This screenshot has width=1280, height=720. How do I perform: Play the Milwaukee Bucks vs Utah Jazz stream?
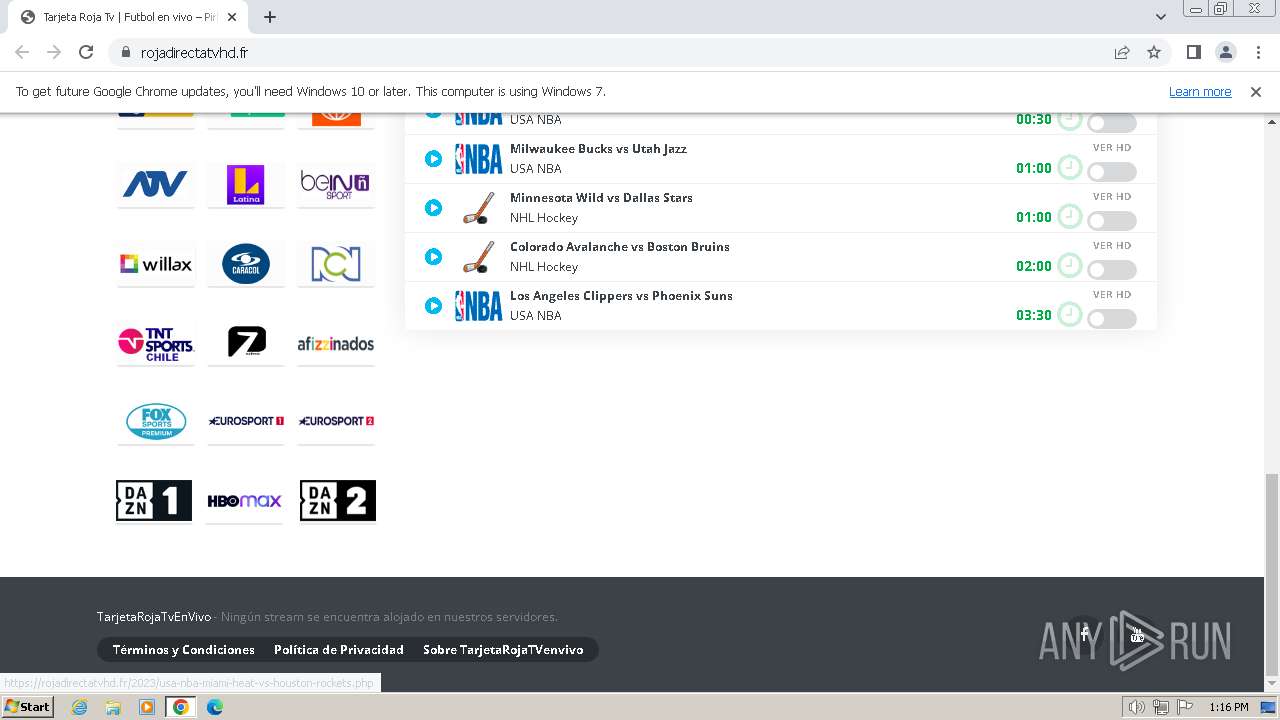coord(433,158)
